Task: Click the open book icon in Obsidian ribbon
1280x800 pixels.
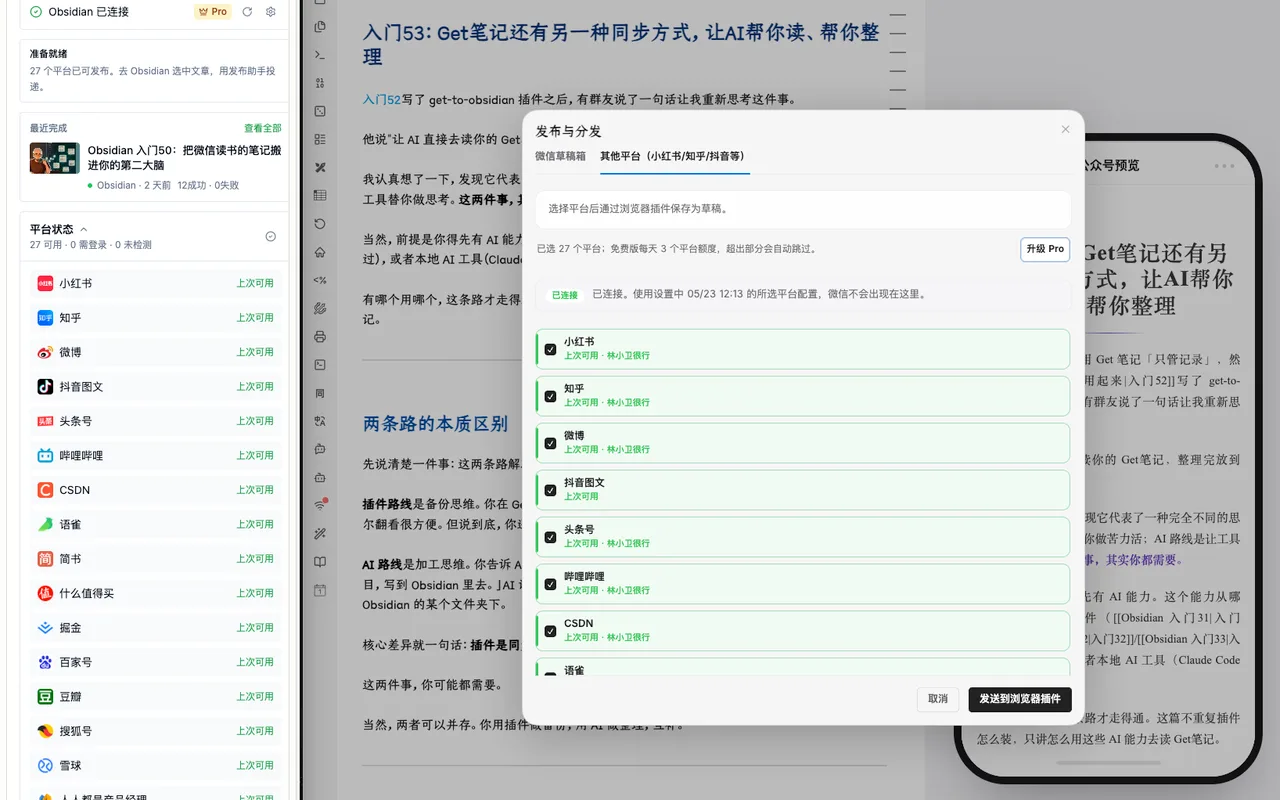Action: click(320, 562)
